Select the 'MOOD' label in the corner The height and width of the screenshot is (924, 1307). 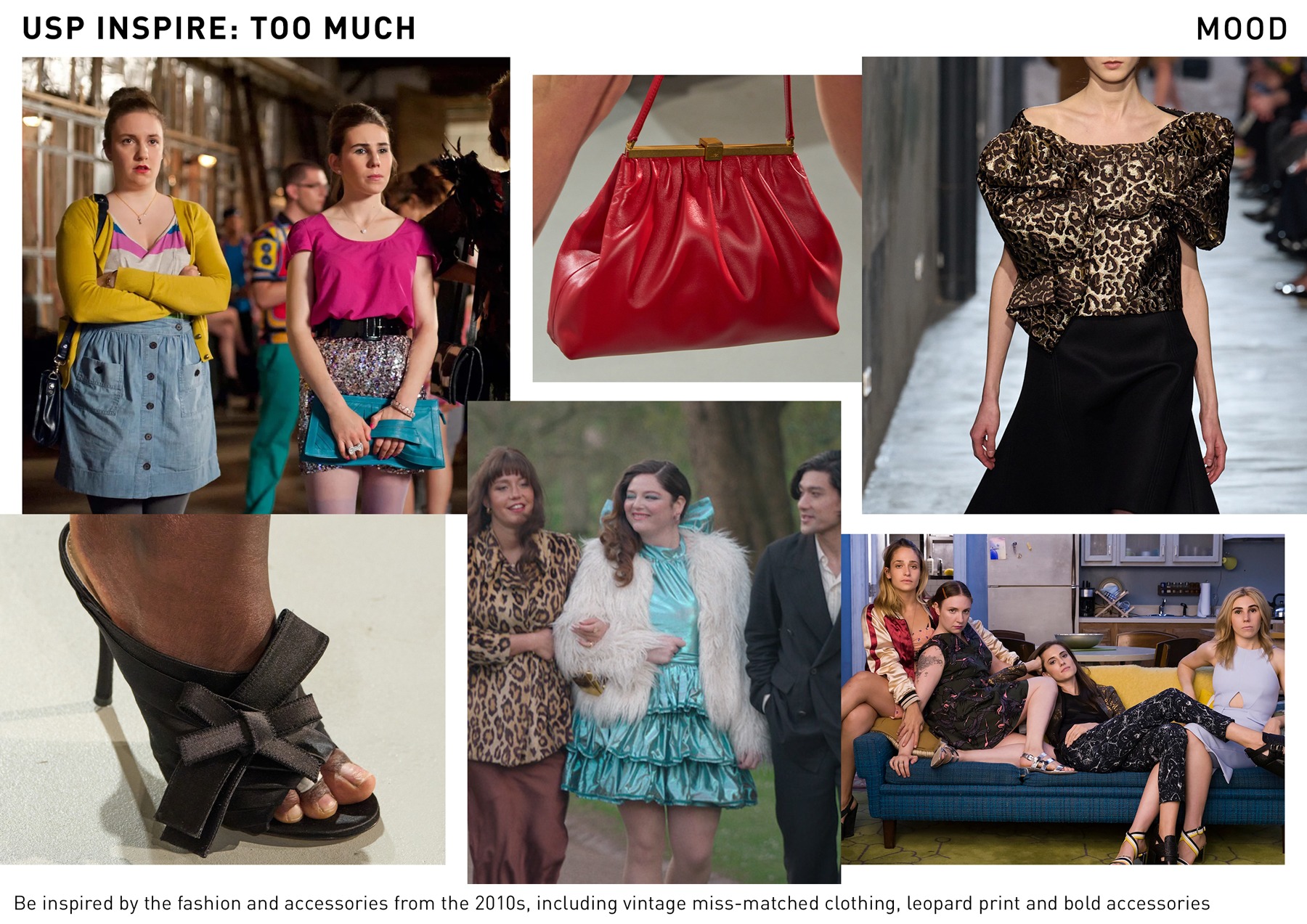(x=1242, y=29)
